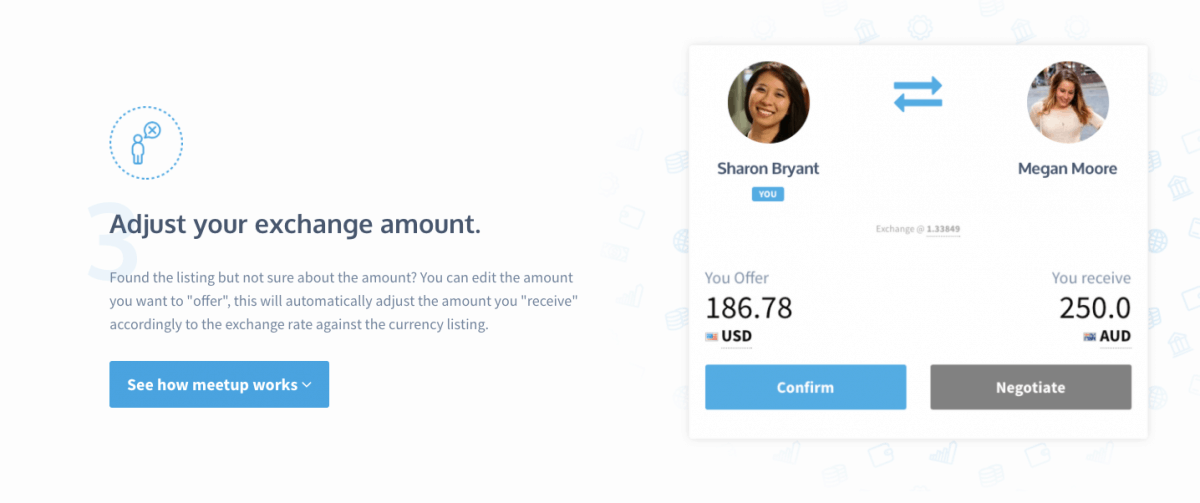This screenshot has height=503, width=1200.
Task: Click the Adjust your exchange amount heading
Action: 295,224
